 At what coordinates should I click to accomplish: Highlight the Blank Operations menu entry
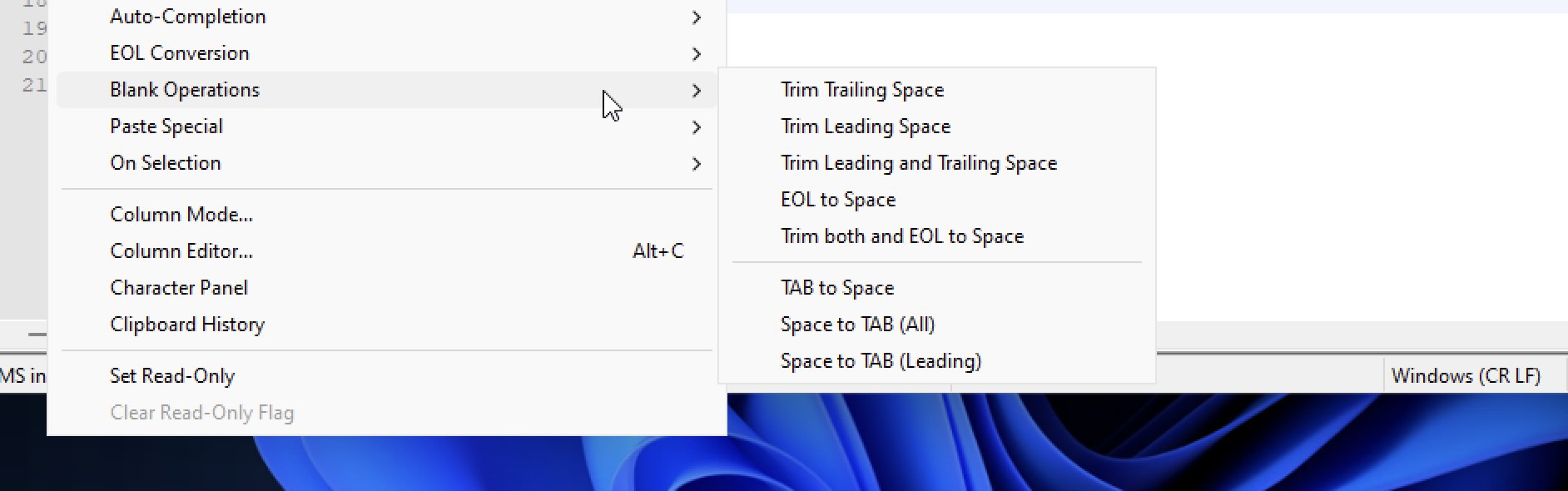pos(185,89)
